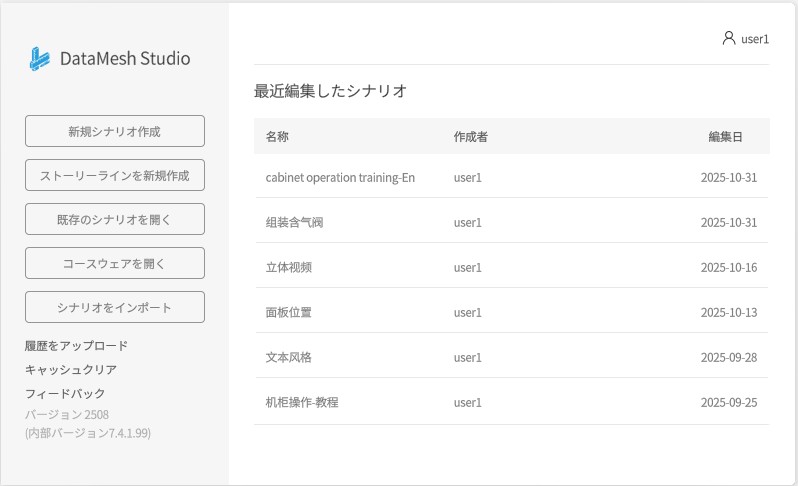Open the user1 account menu

[754, 39]
